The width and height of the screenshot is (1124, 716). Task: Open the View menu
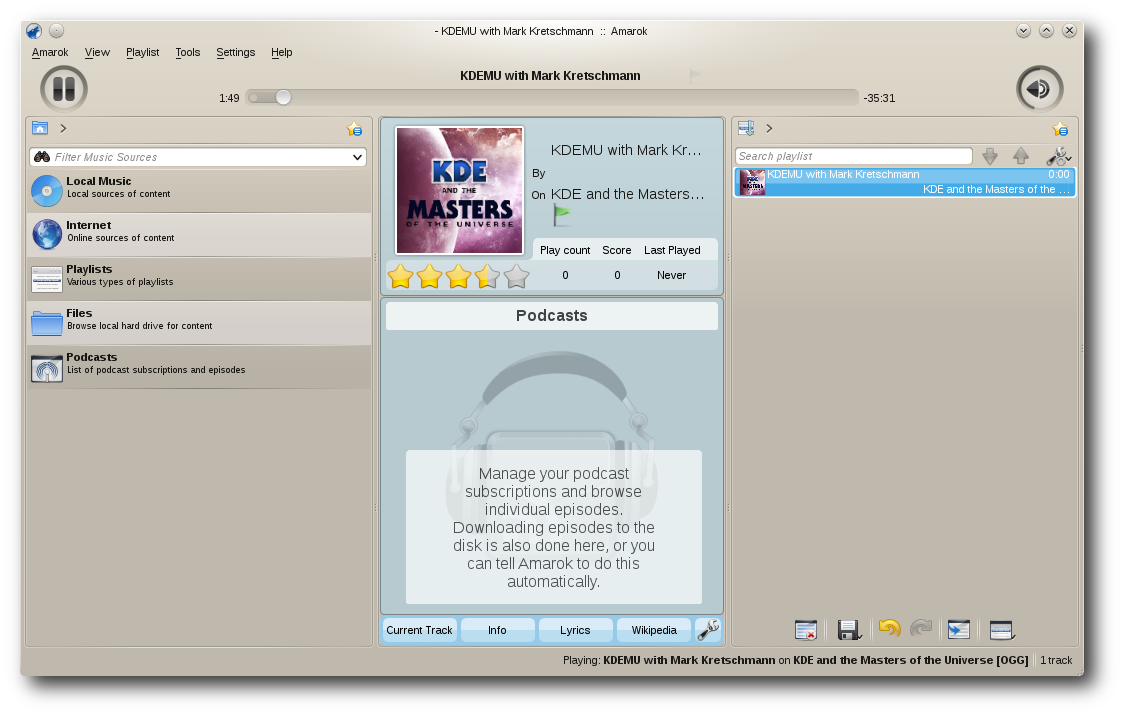(x=97, y=52)
